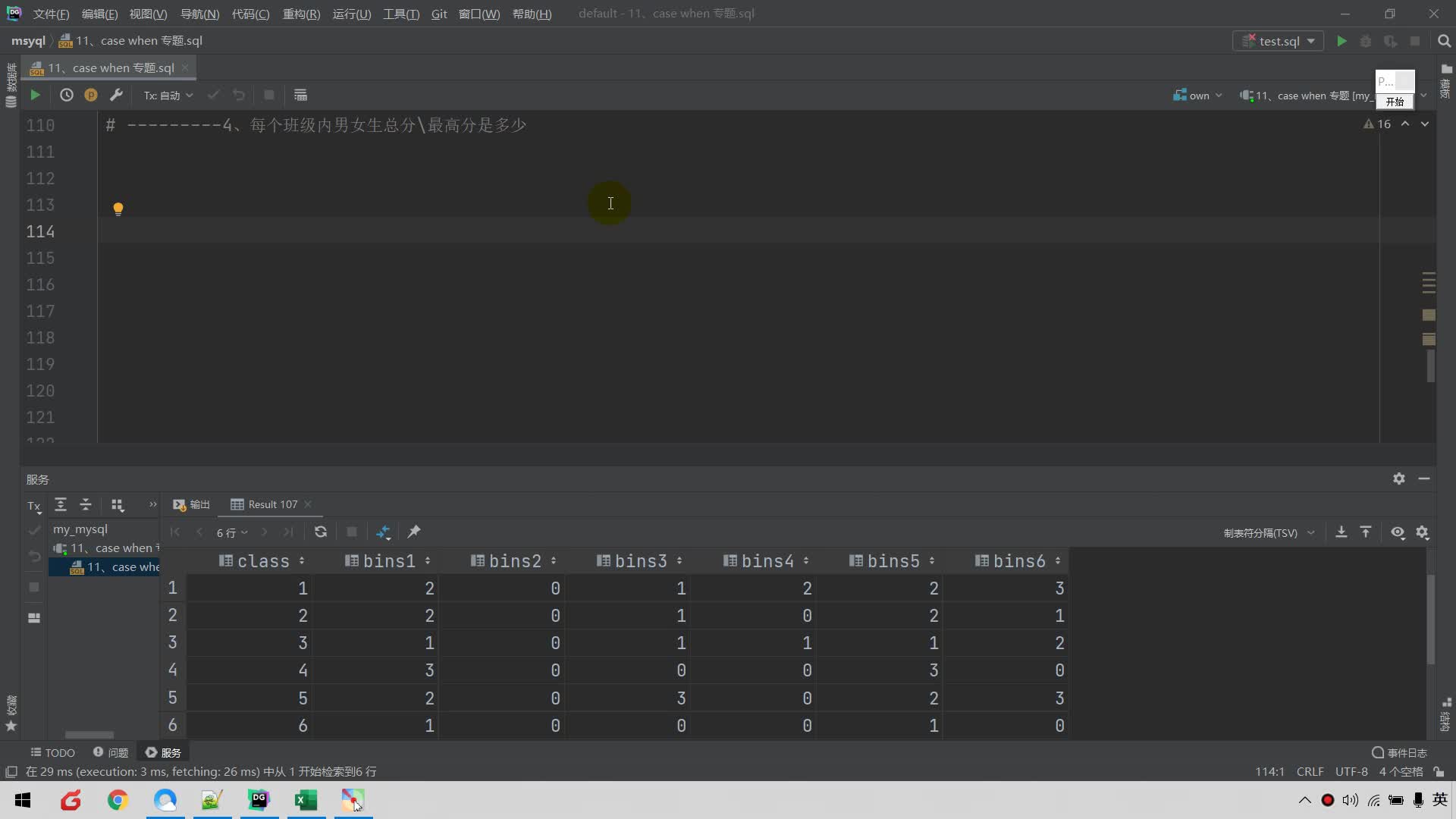This screenshot has height=819, width=1456.
Task: Open the editor settings wrench icon
Action: [x=116, y=95]
